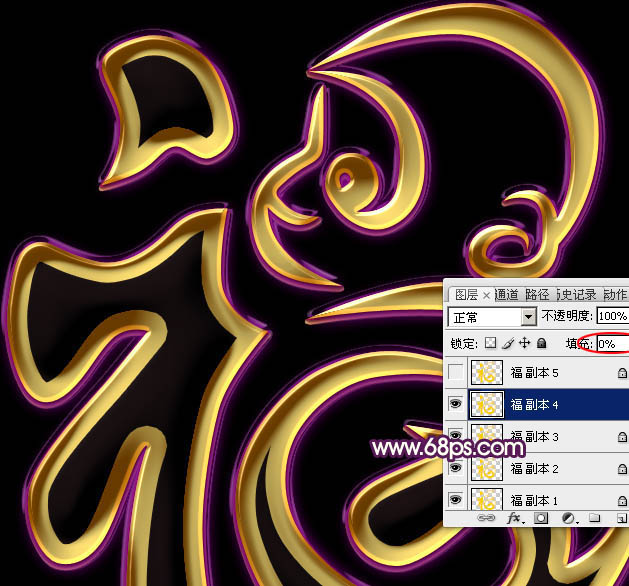The height and width of the screenshot is (586, 629).
Task: Open the 通道 (Channels) tab
Action: coord(506,295)
